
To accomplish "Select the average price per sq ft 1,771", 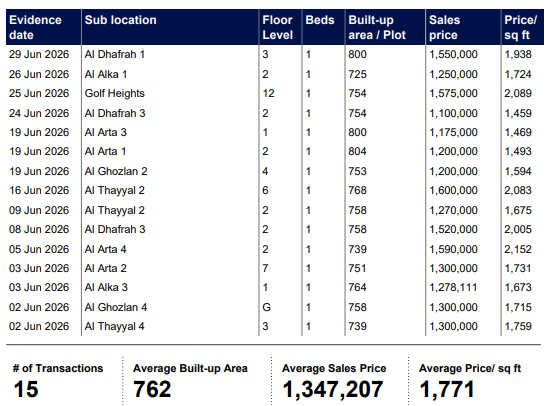I will 447,389.
